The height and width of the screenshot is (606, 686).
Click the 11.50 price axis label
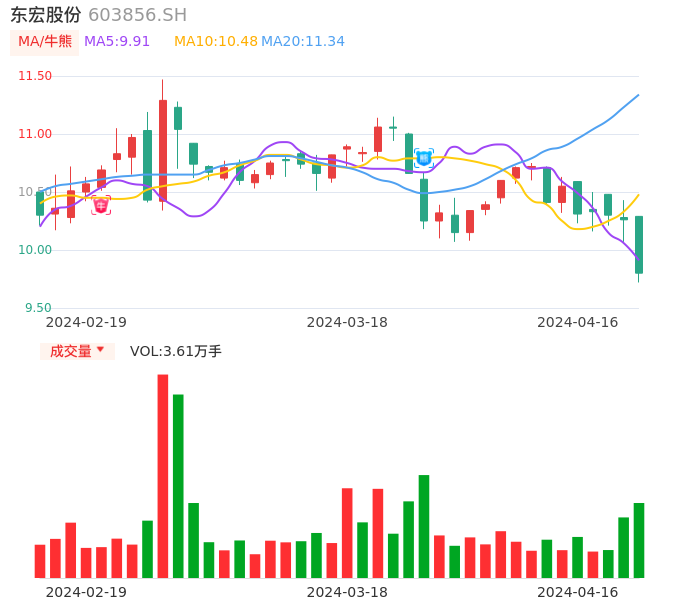pyautogui.click(x=35, y=76)
